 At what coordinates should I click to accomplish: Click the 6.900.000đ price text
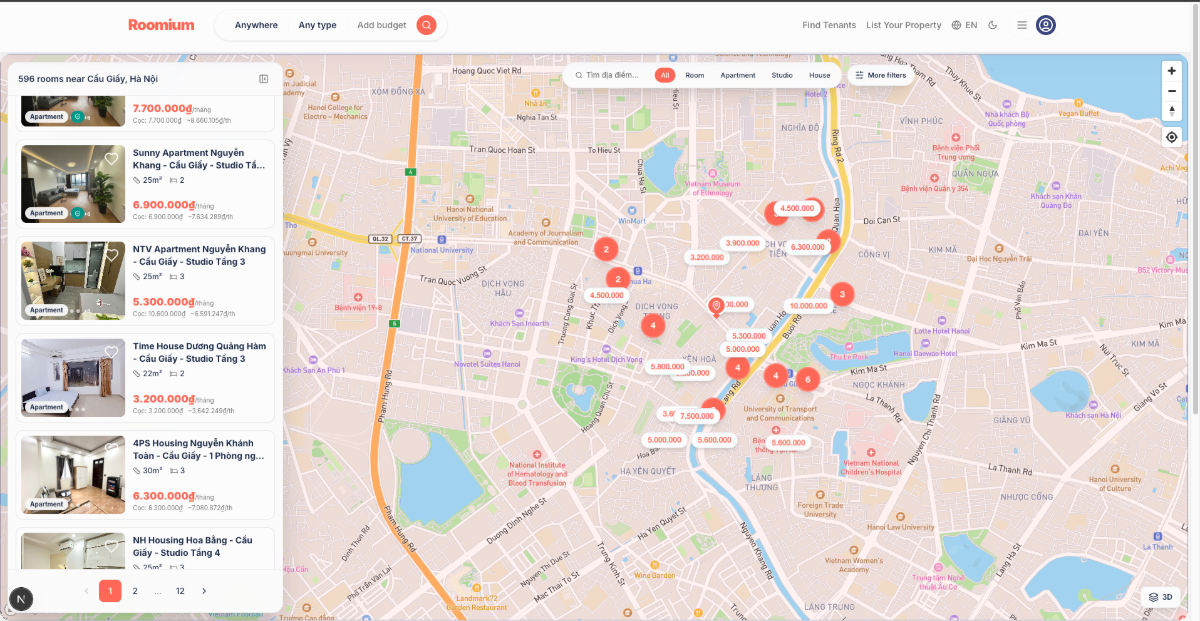(164, 204)
